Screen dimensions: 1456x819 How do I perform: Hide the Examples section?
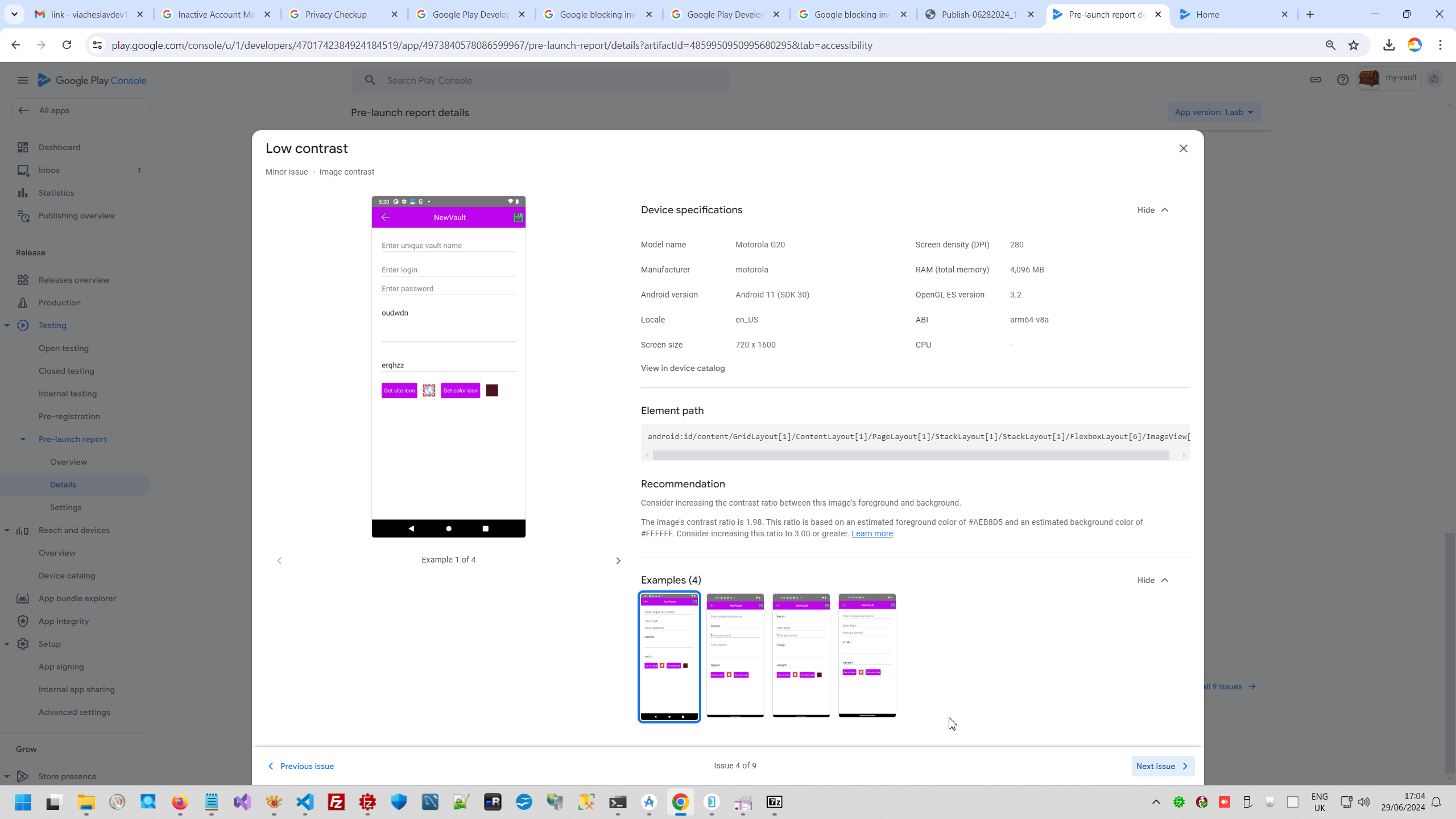click(1152, 580)
